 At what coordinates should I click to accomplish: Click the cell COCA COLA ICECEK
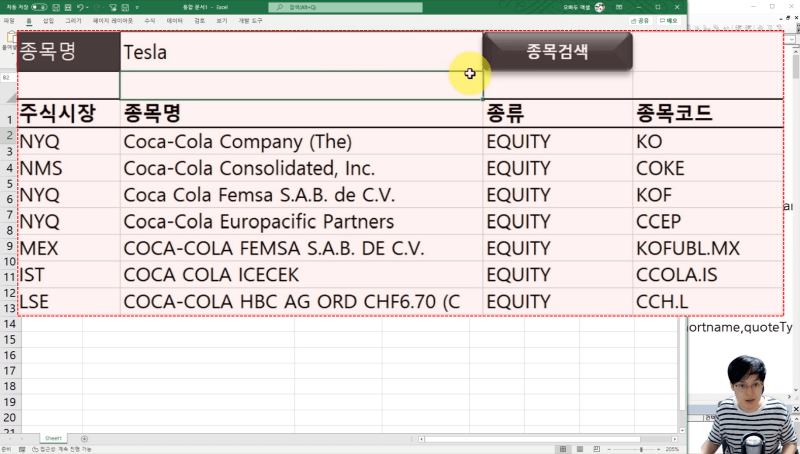[x=301, y=275]
